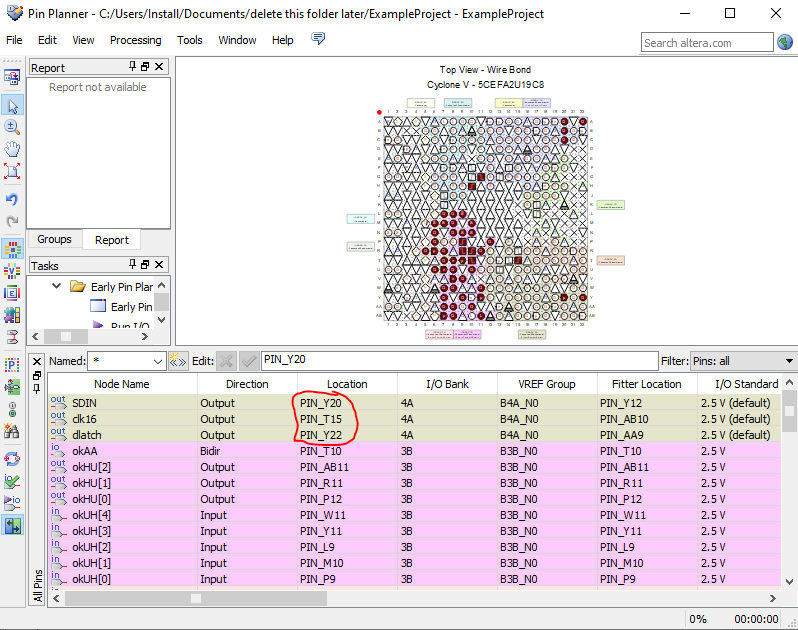This screenshot has height=630, width=798.
Task: Activate the zoom magnifier tool
Action: [13, 127]
